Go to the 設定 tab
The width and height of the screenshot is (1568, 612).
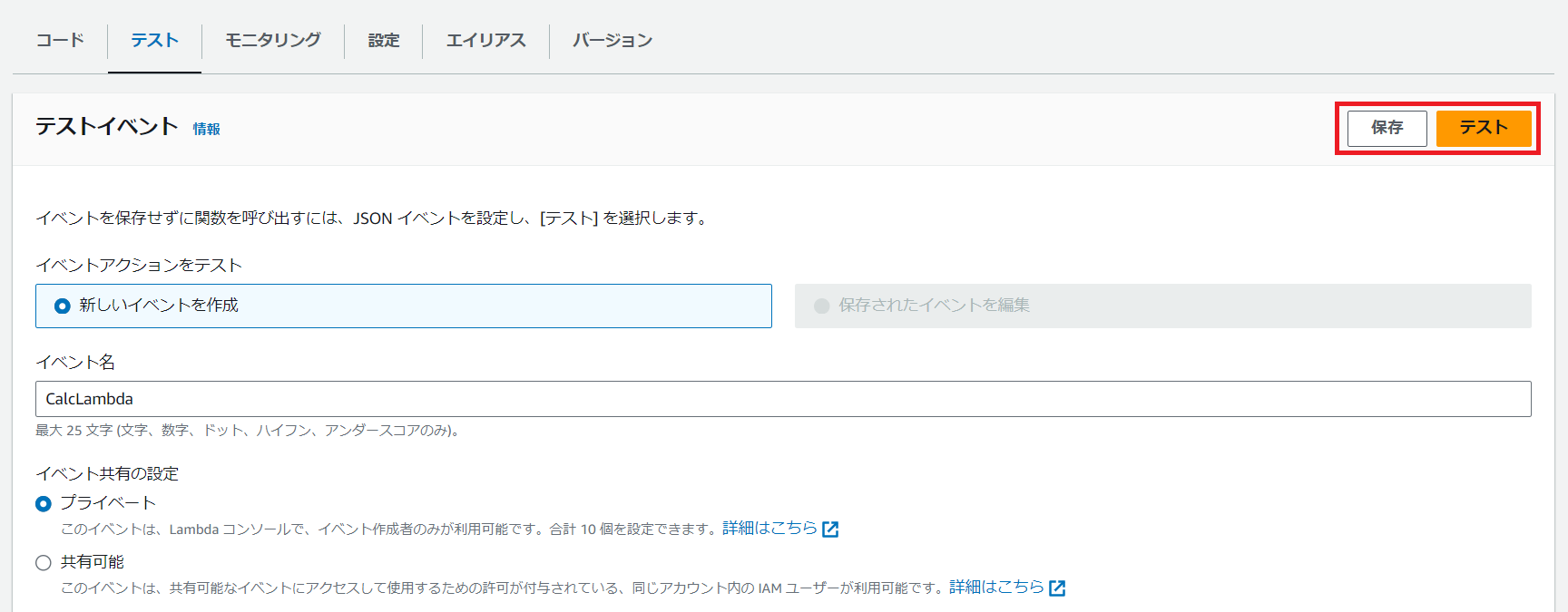pos(383,40)
